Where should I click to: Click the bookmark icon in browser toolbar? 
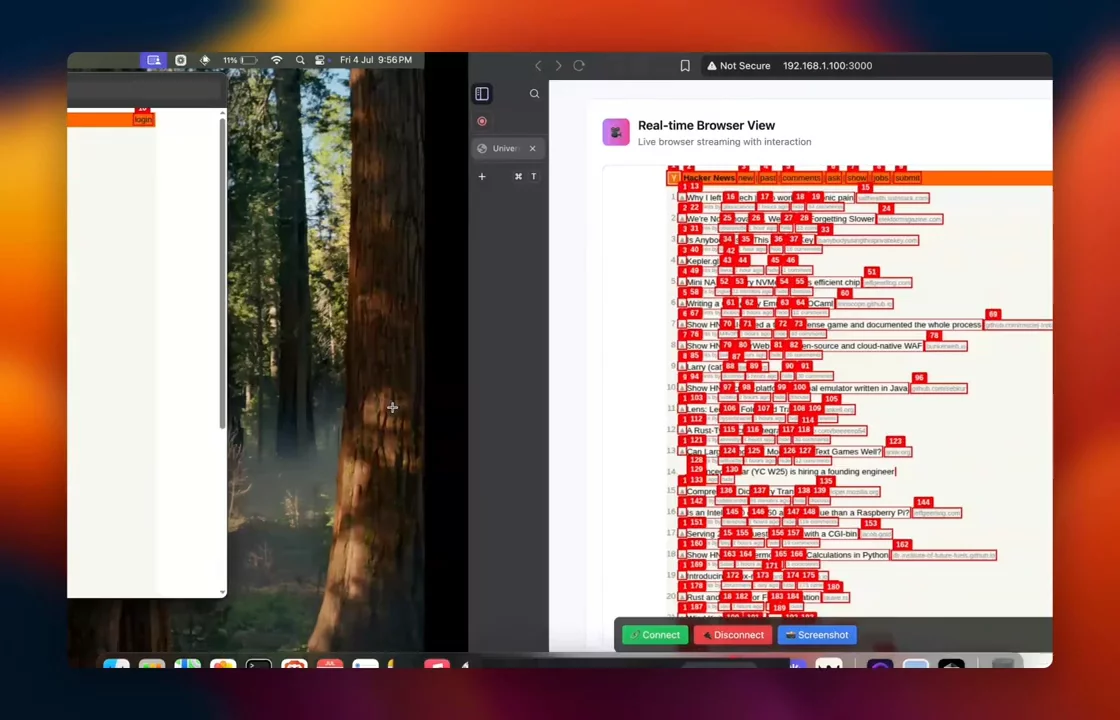click(x=685, y=66)
